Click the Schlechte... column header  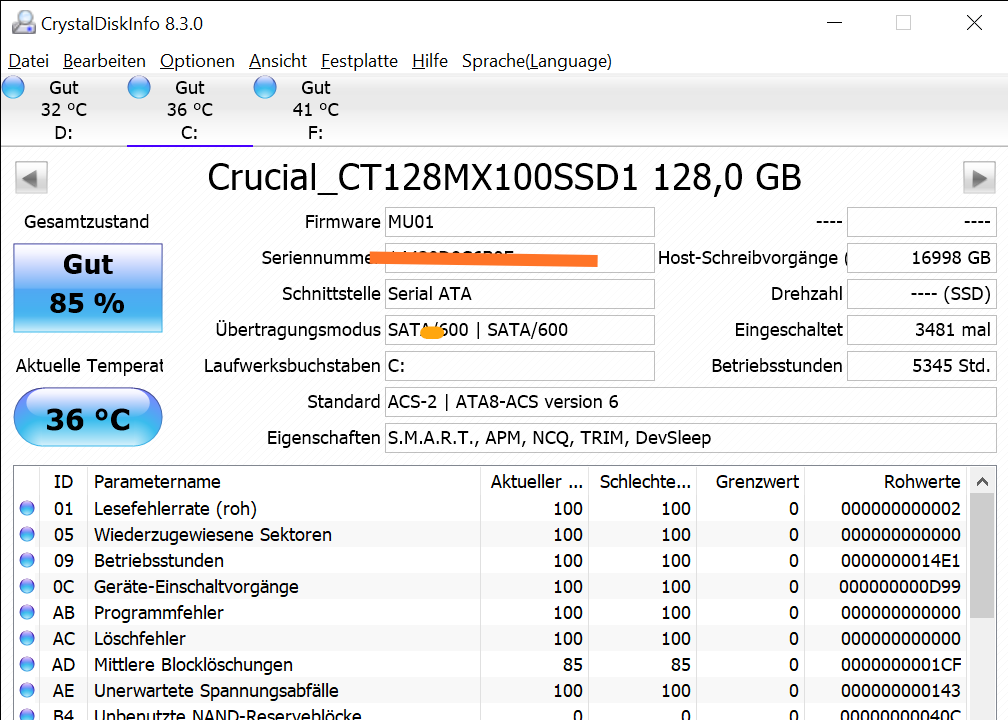(x=642, y=482)
